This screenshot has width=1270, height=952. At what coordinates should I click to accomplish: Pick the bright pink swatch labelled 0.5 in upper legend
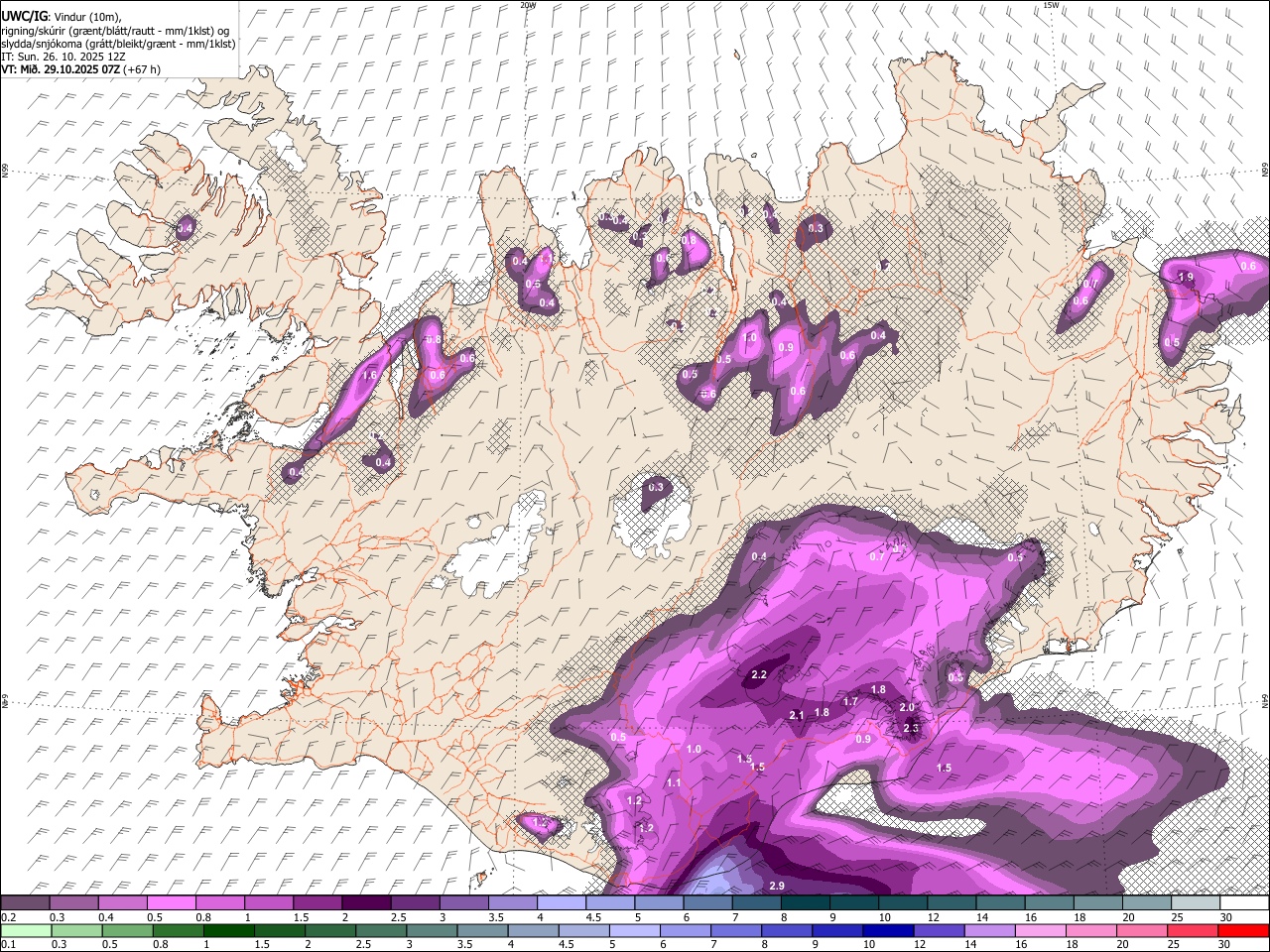pos(171,903)
